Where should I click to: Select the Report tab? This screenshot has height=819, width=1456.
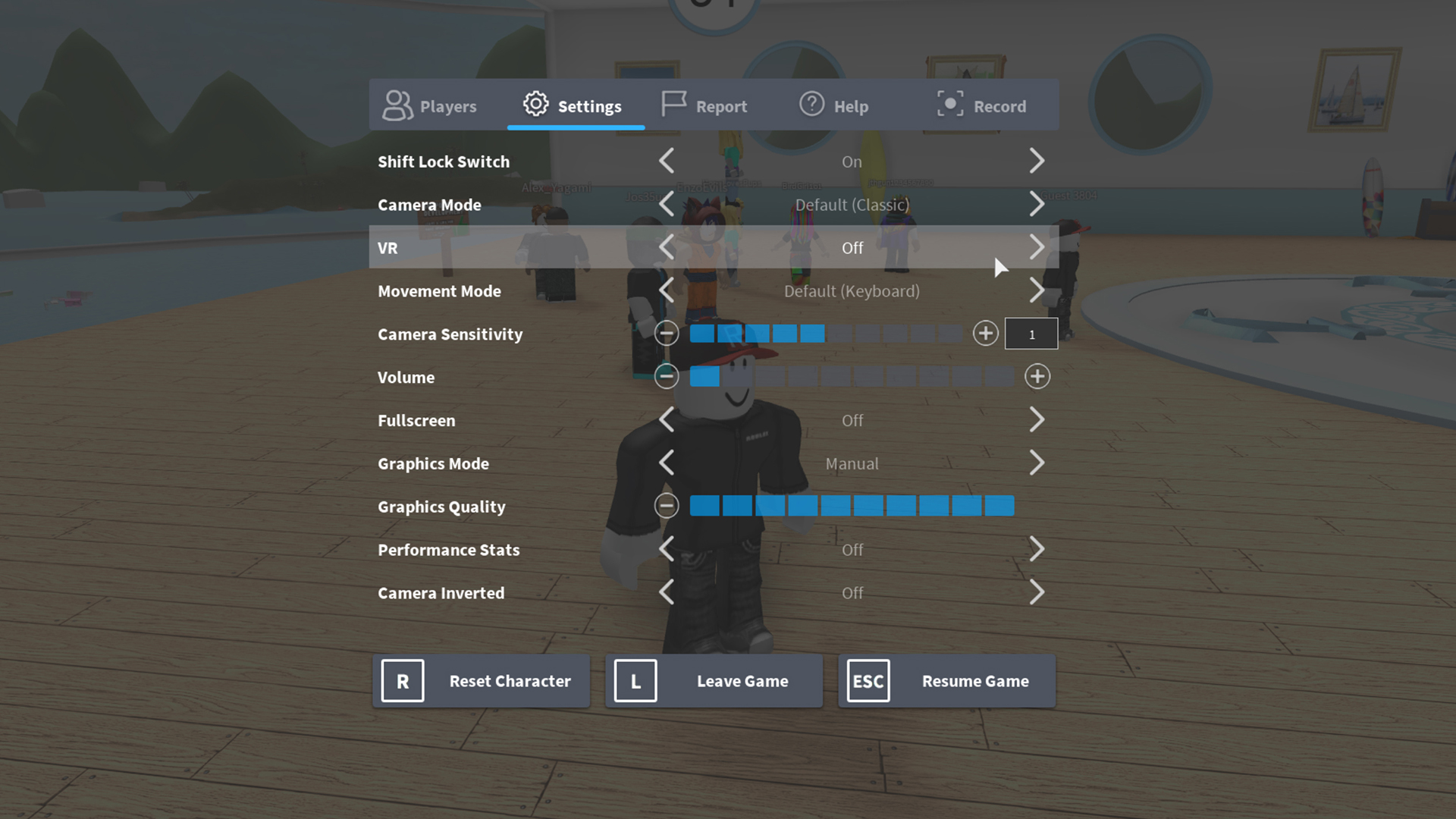[x=704, y=106]
